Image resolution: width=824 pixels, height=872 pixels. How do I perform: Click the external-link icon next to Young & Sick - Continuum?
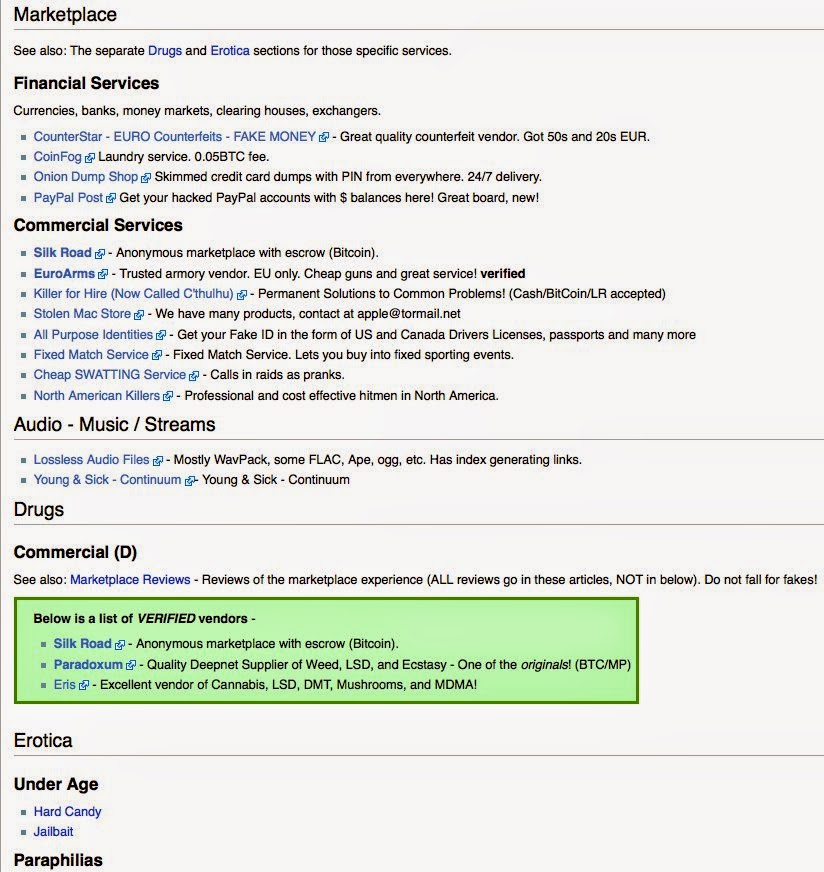(190, 481)
